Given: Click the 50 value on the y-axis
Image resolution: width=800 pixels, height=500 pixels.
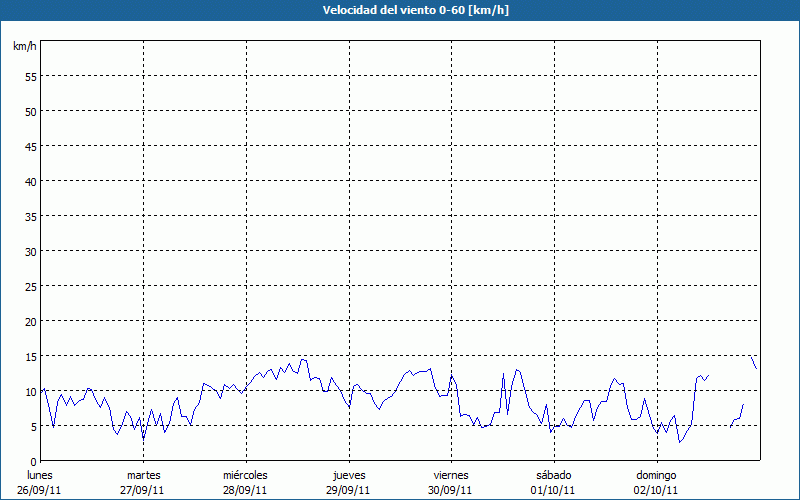Looking at the screenshot, I should [x=31, y=111].
